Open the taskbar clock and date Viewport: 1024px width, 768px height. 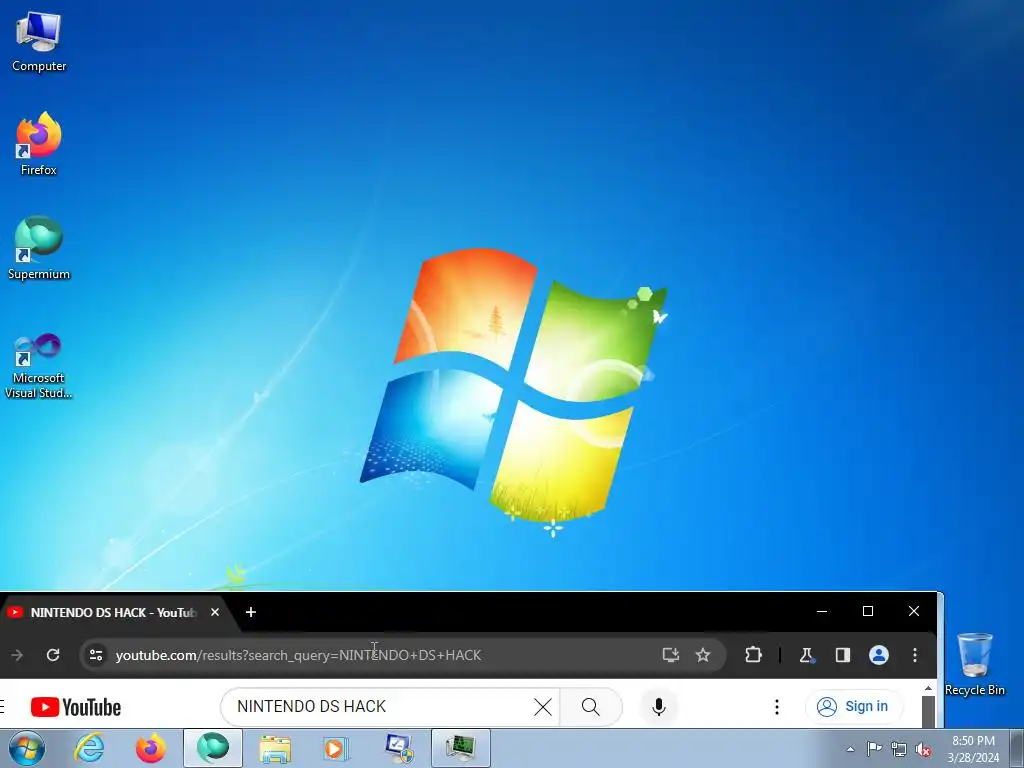point(973,749)
